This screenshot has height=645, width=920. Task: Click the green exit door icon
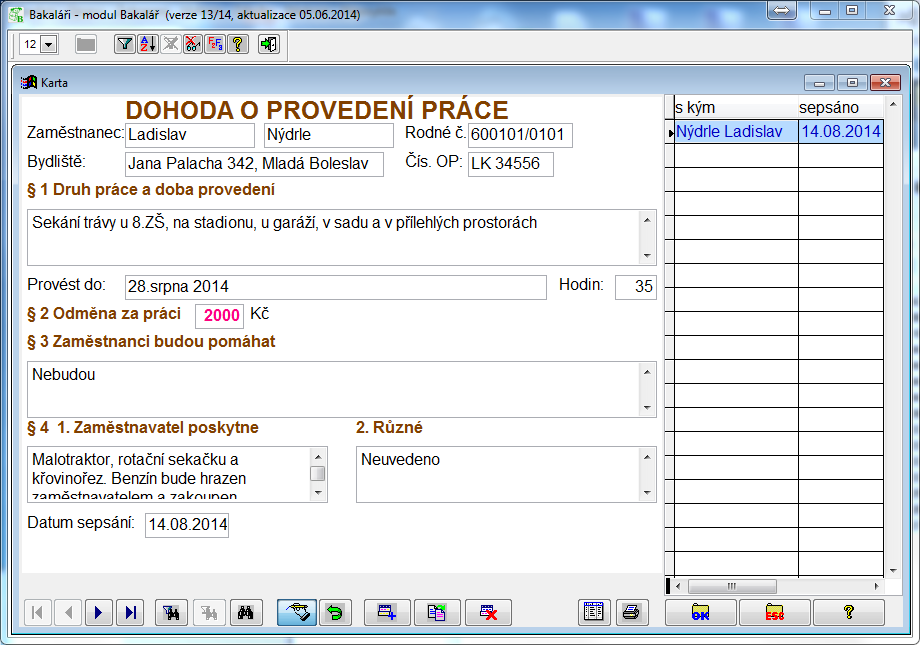[268, 44]
